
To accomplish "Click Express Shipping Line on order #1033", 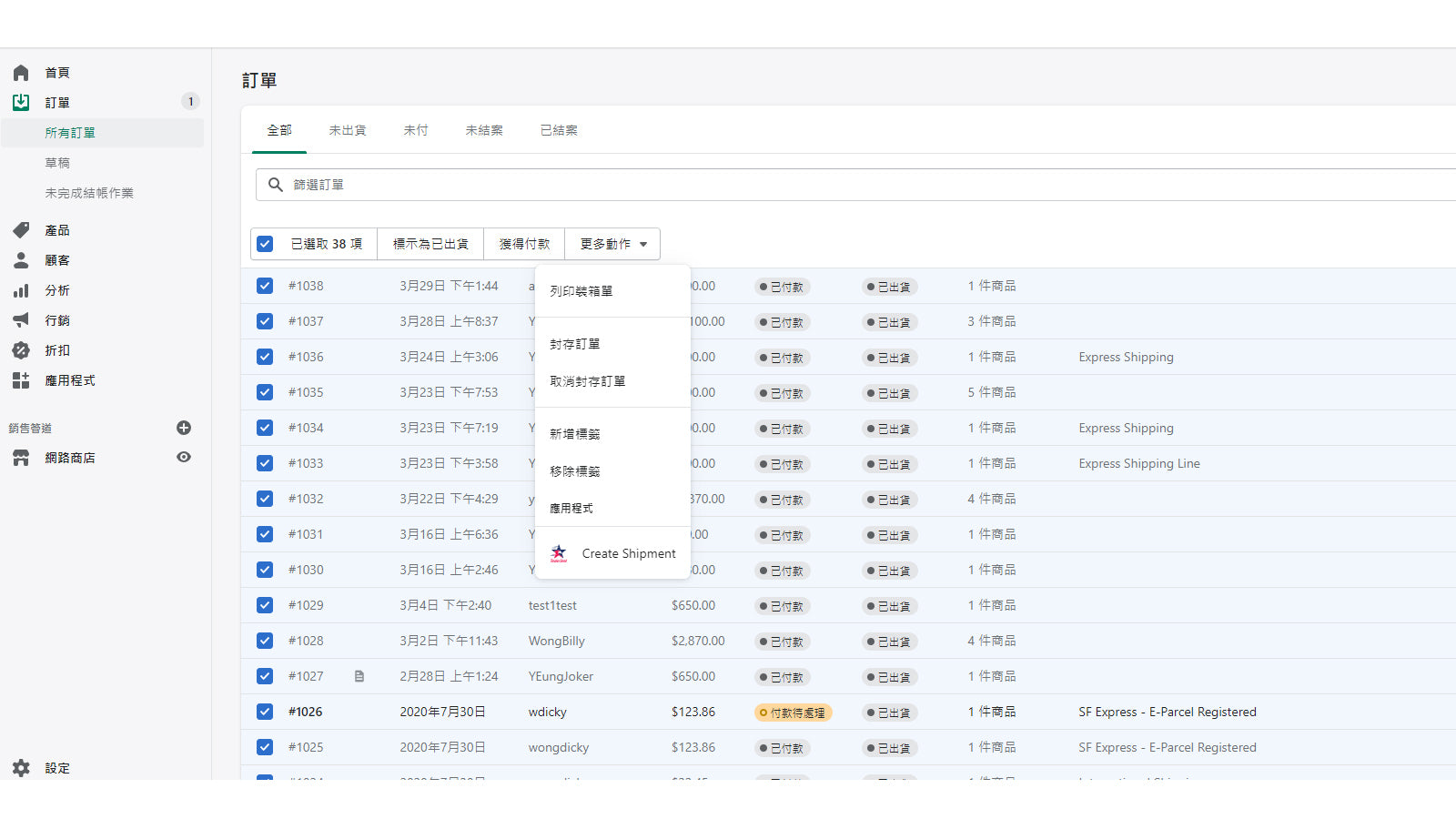I will click(x=1139, y=463).
